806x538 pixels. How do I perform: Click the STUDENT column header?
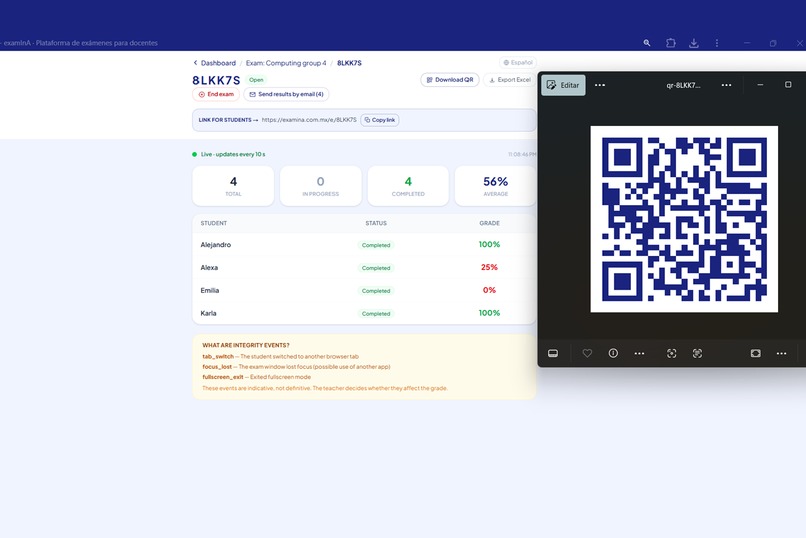213,223
